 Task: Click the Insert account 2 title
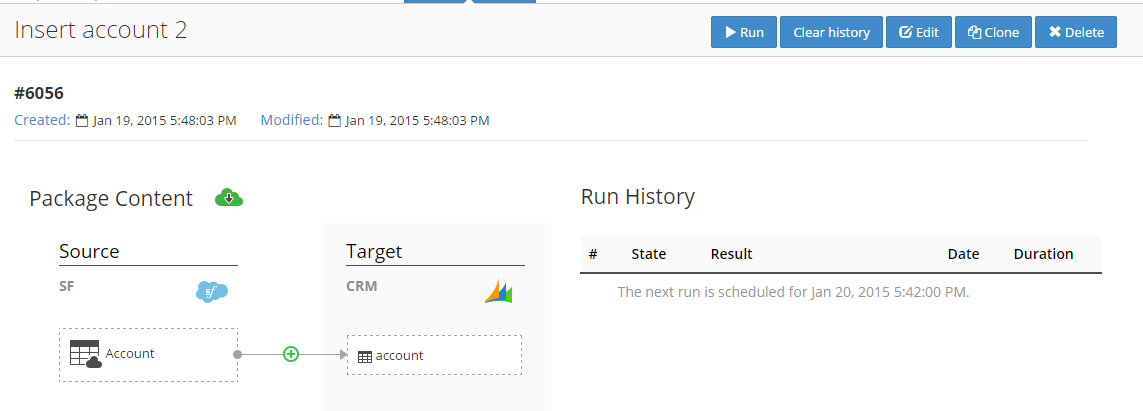(x=101, y=30)
